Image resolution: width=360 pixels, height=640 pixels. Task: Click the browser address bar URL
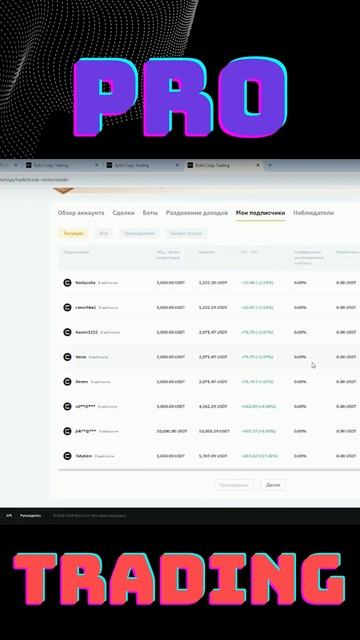(35, 180)
